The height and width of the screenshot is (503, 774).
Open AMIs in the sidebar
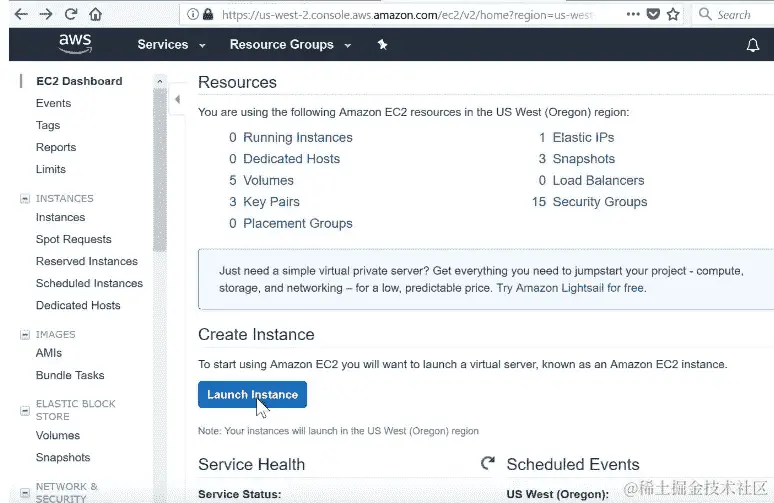48,353
